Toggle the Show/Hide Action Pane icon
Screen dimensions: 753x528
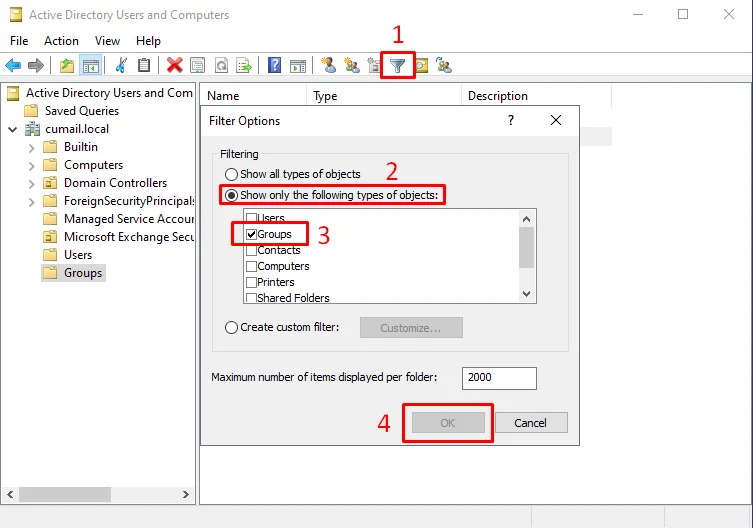[x=298, y=65]
